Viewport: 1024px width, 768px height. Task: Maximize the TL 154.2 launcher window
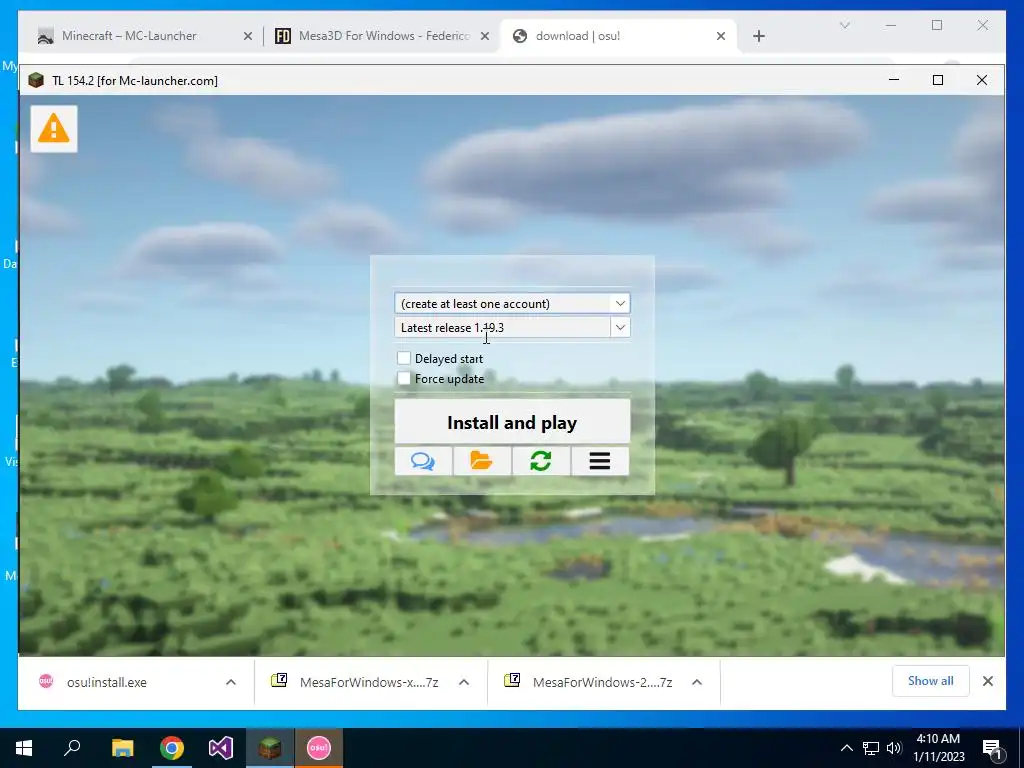click(938, 80)
